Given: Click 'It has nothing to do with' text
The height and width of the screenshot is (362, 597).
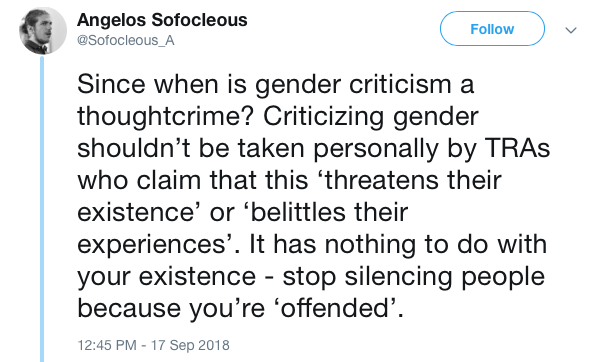Looking at the screenshot, I should [x=398, y=244].
